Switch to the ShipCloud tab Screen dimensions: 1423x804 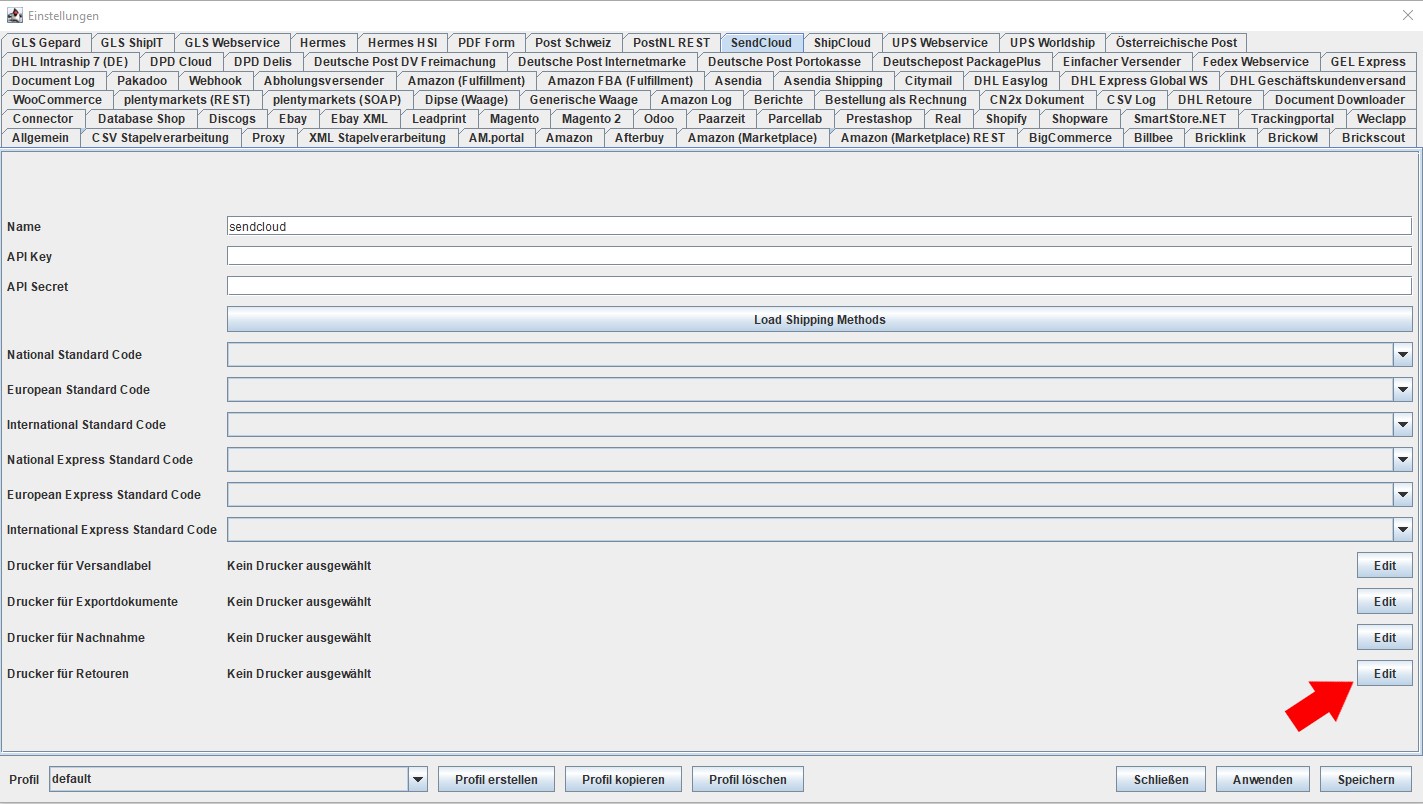[x=842, y=43]
